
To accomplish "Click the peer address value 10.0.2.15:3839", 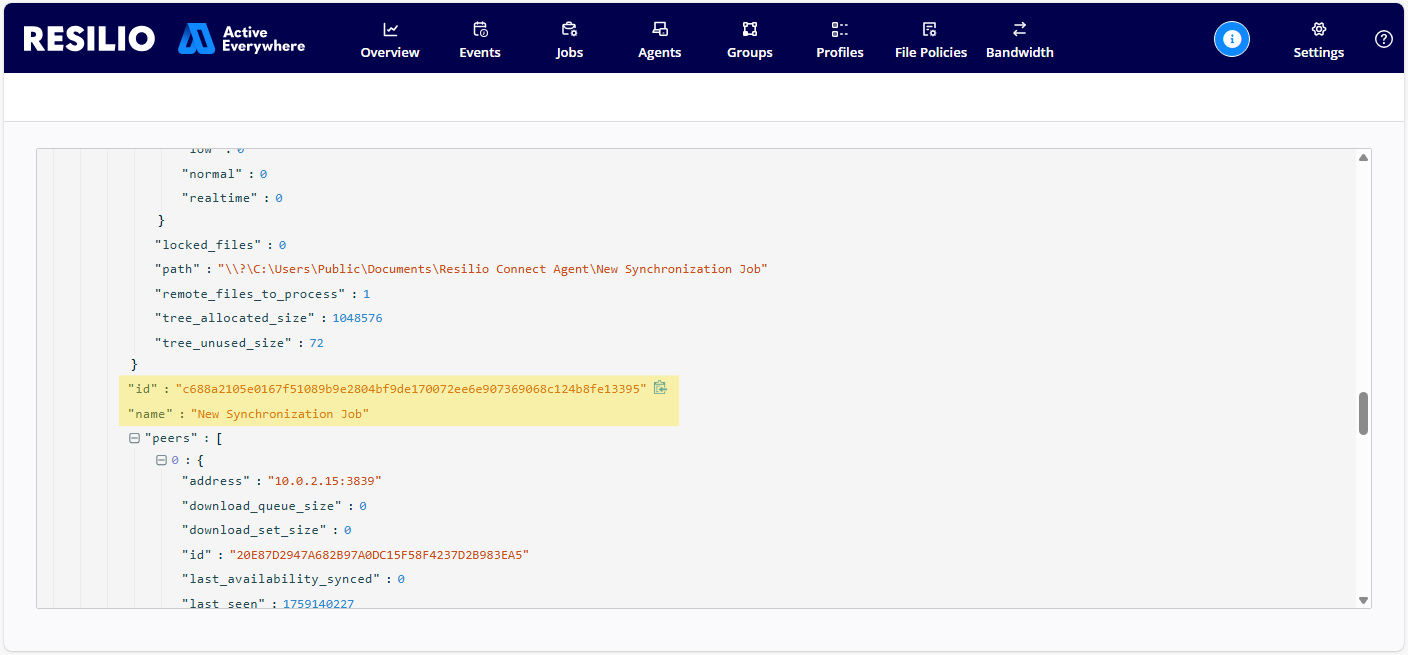I will [x=324, y=481].
